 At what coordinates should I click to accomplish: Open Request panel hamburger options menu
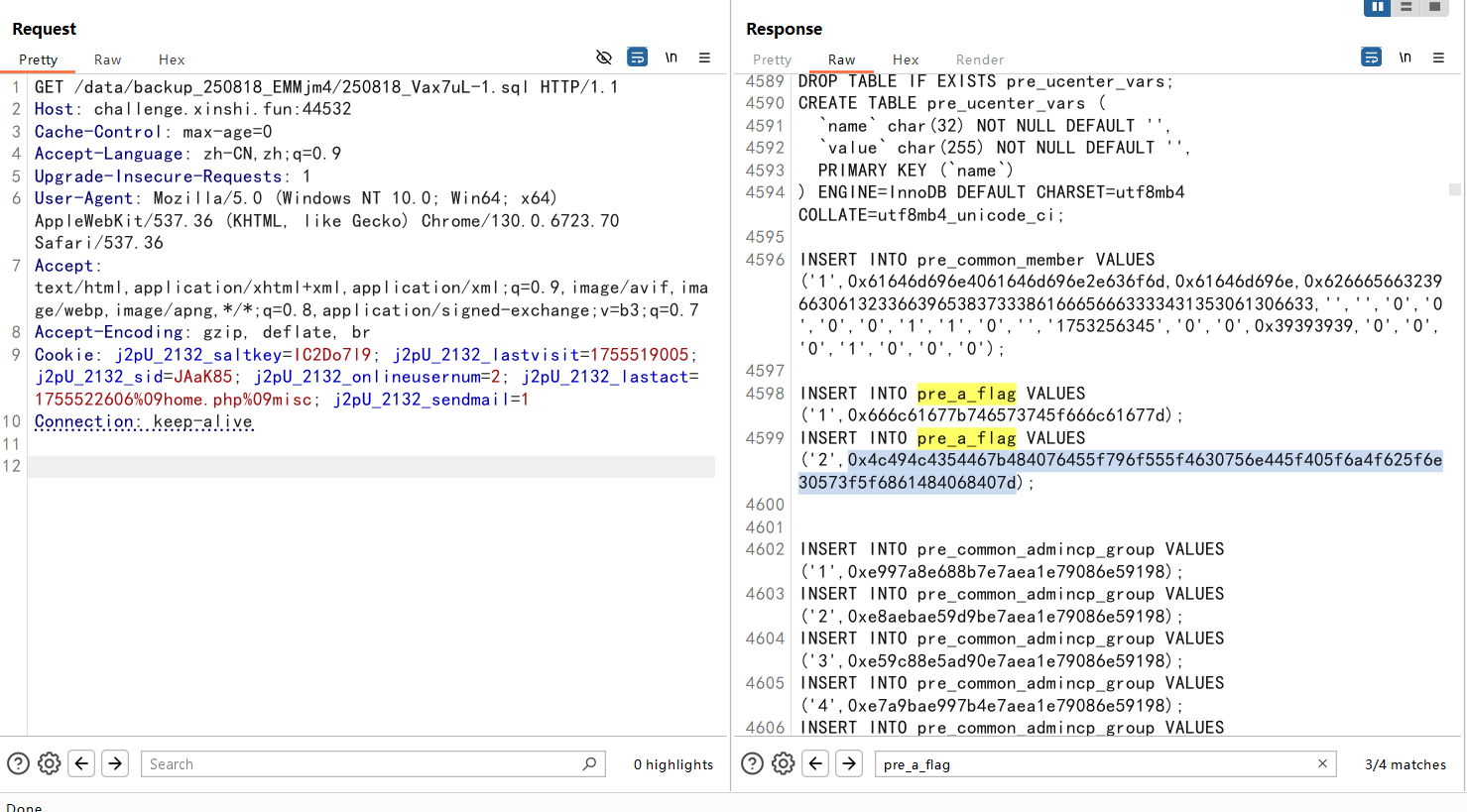click(704, 58)
